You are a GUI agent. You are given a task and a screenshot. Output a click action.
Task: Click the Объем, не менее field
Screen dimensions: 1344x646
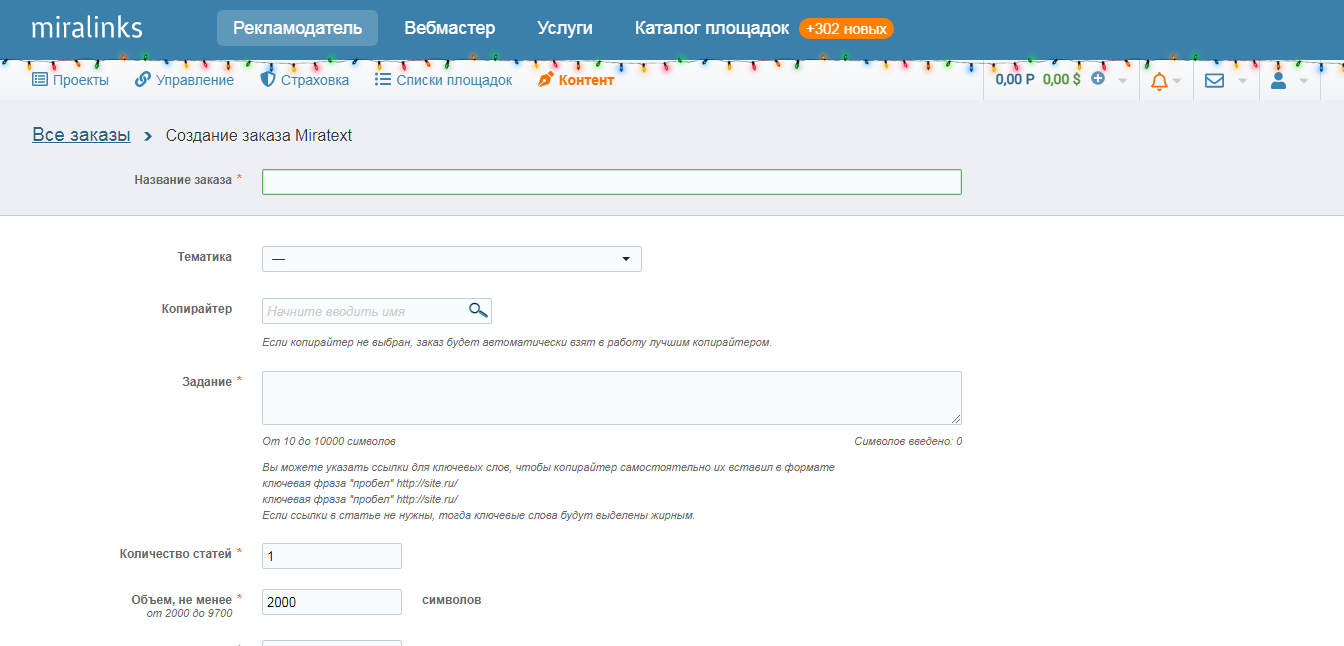(331, 602)
